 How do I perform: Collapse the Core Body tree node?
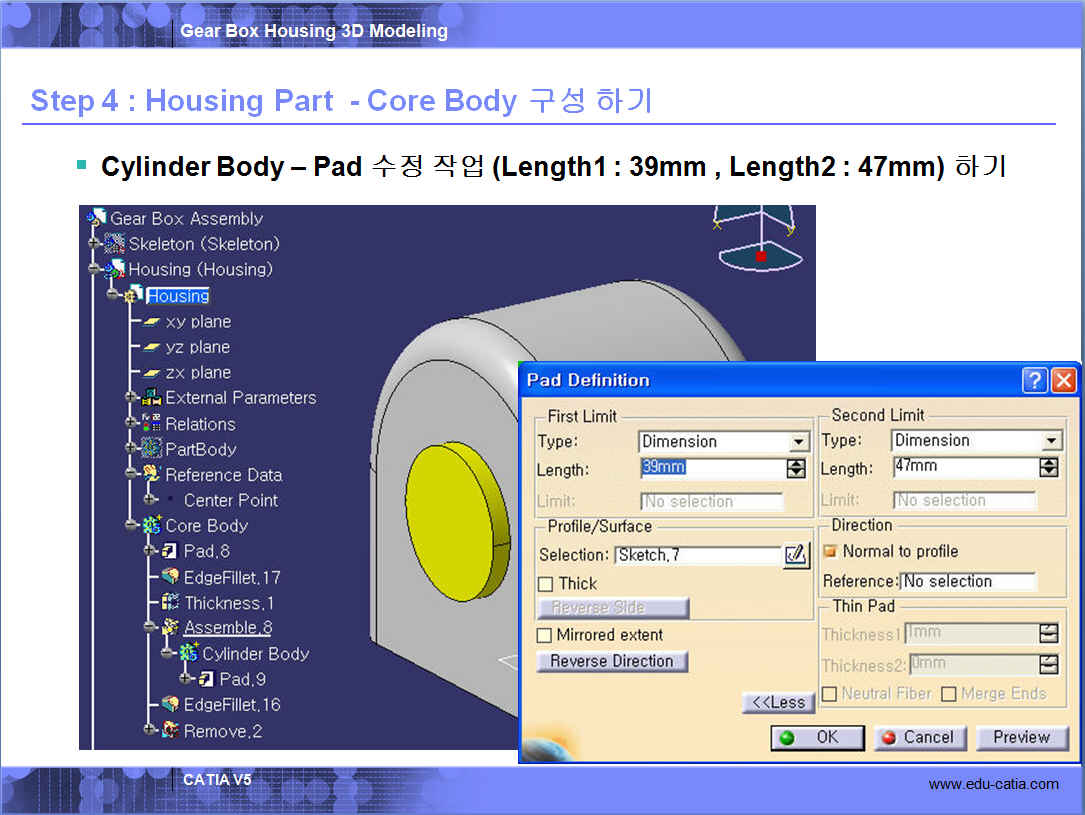131,525
